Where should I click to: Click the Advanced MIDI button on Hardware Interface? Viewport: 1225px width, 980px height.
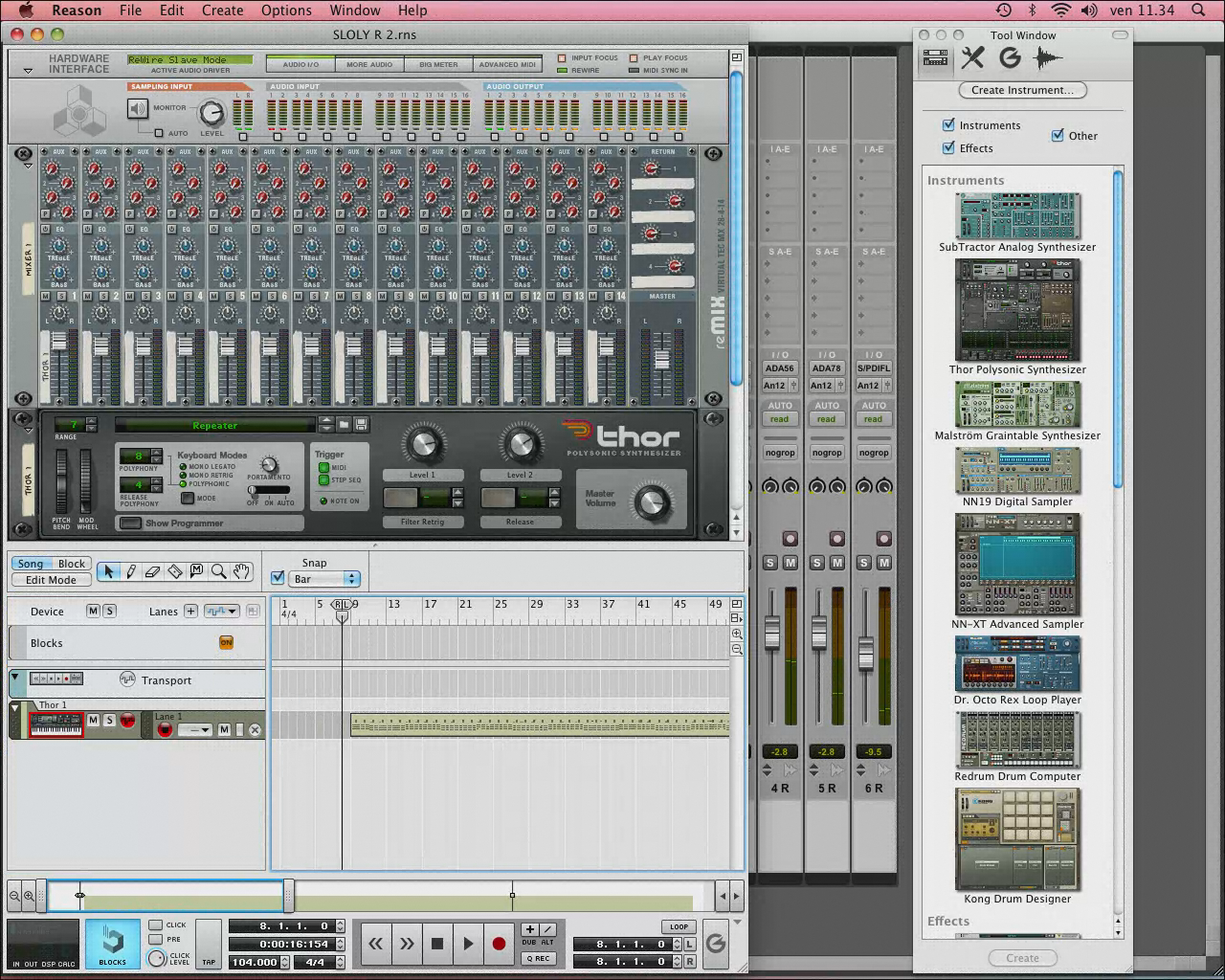(507, 64)
